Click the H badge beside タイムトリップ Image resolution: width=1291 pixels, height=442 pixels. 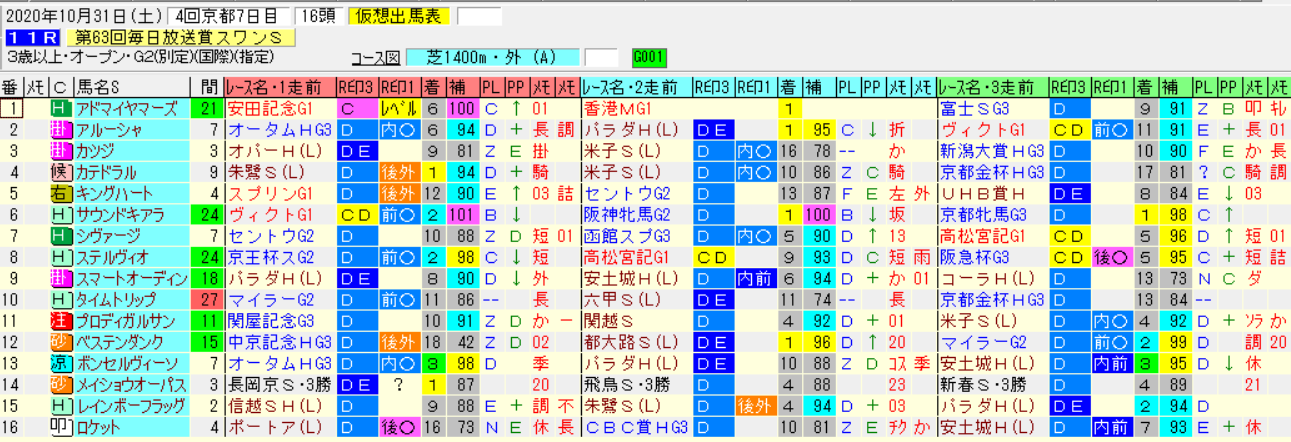60,298
